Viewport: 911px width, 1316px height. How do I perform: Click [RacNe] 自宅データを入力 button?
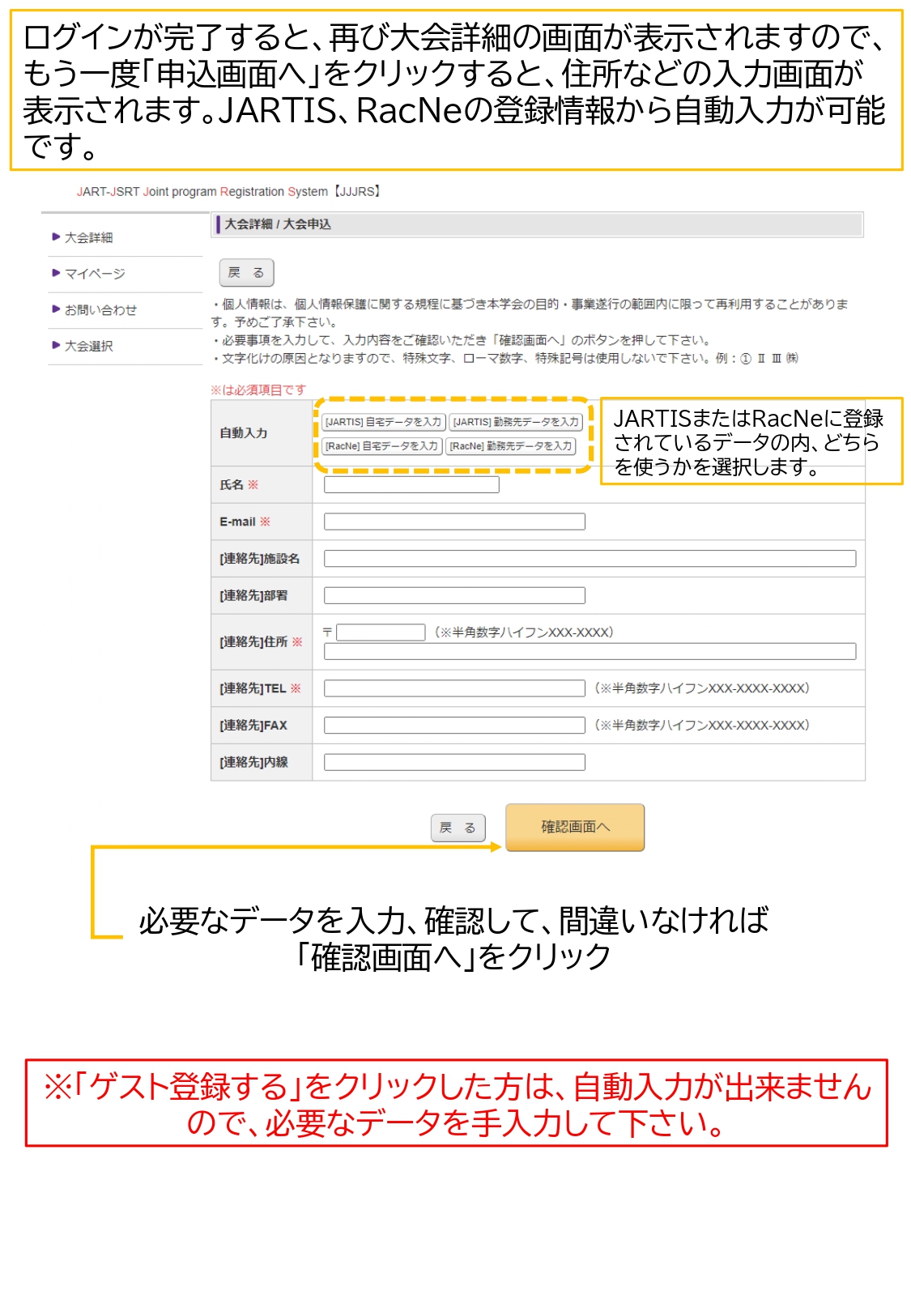(x=381, y=446)
